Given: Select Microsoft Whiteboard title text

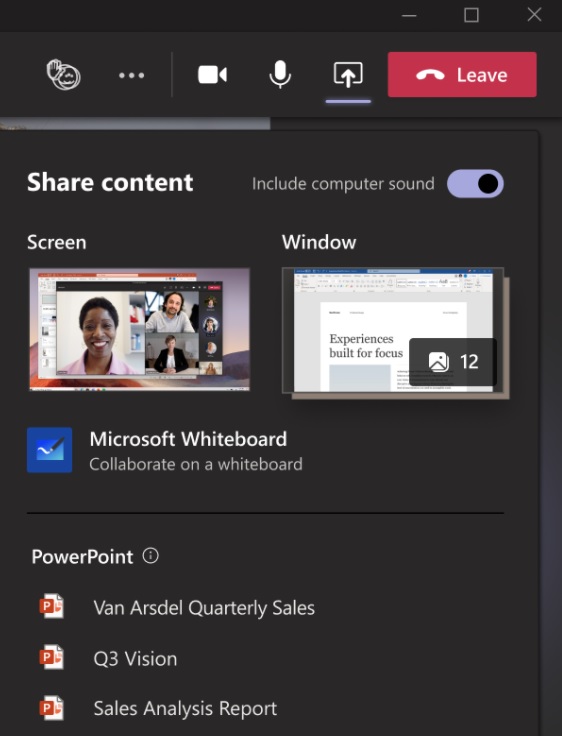Looking at the screenshot, I should (188, 439).
